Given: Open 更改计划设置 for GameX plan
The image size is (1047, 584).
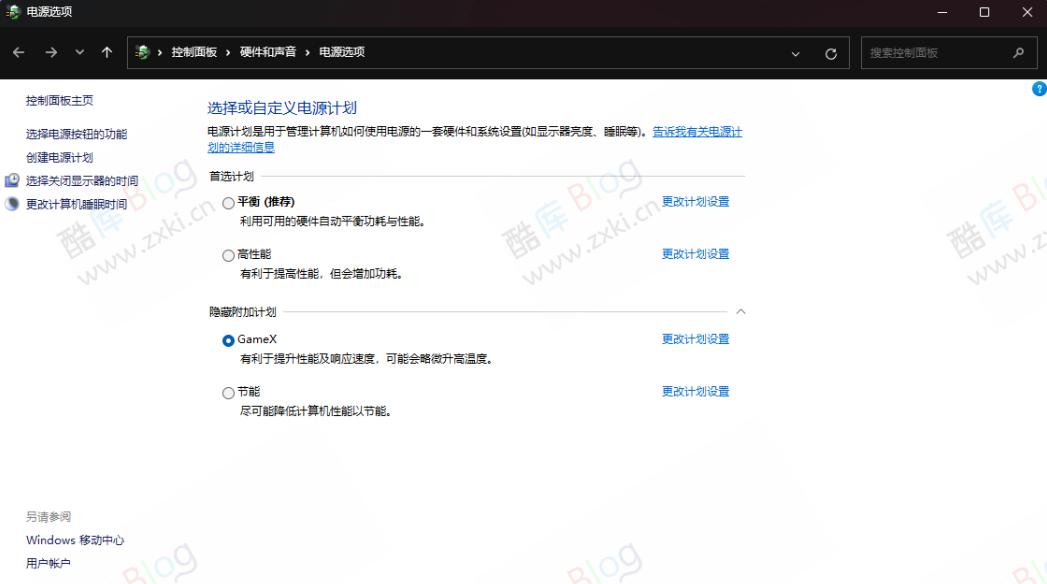Looking at the screenshot, I should (694, 339).
